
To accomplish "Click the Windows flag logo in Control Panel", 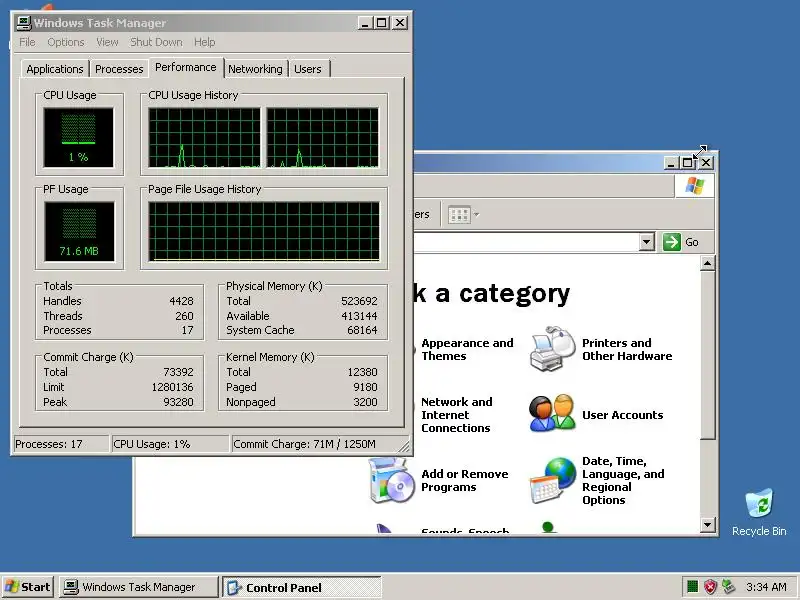I will click(694, 186).
